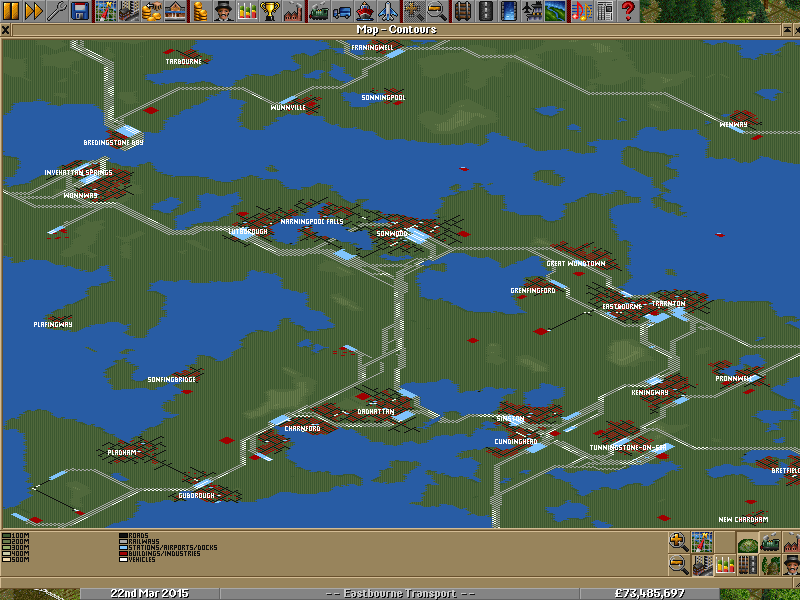Click the New Chardham town label
Screen dimensions: 800x600
coord(743,519)
